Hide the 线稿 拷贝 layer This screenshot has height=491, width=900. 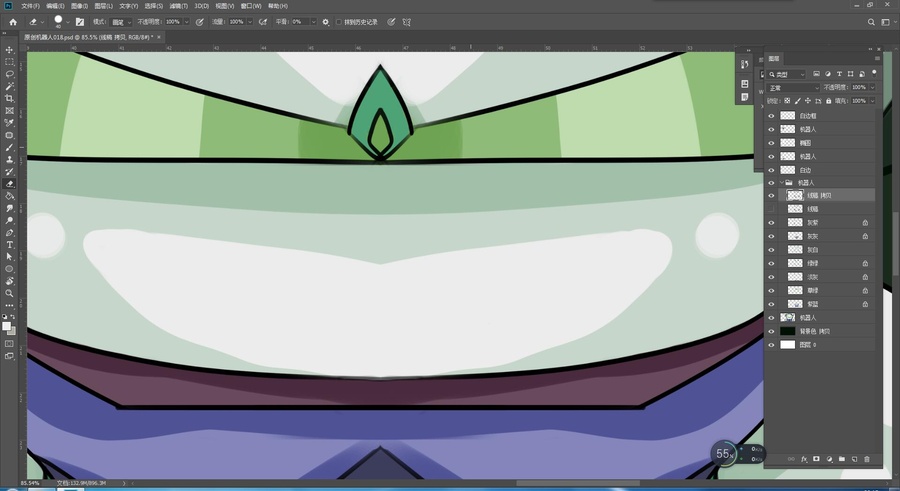pyautogui.click(x=771, y=195)
